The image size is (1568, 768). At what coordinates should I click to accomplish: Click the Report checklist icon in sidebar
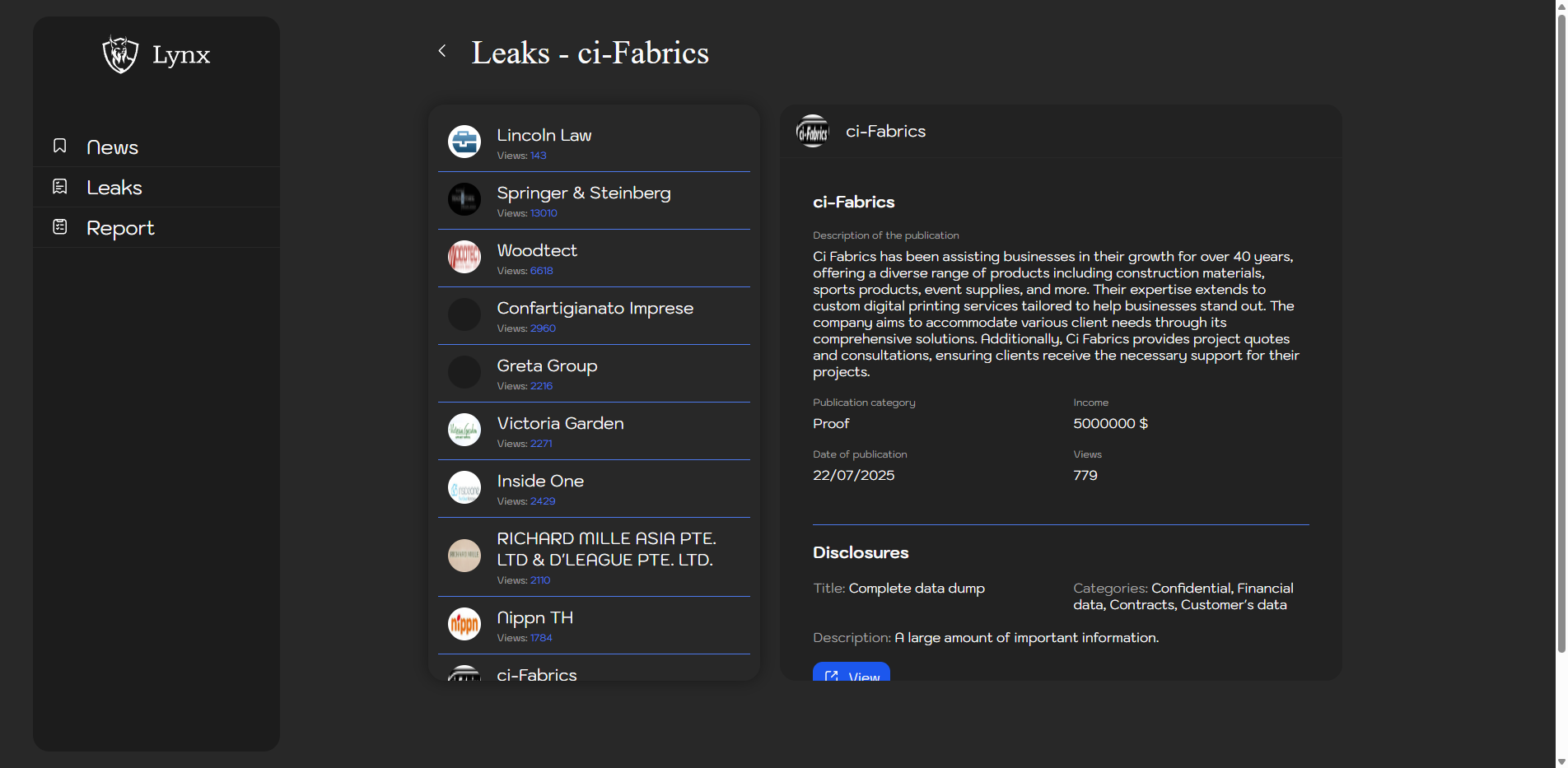[60, 226]
